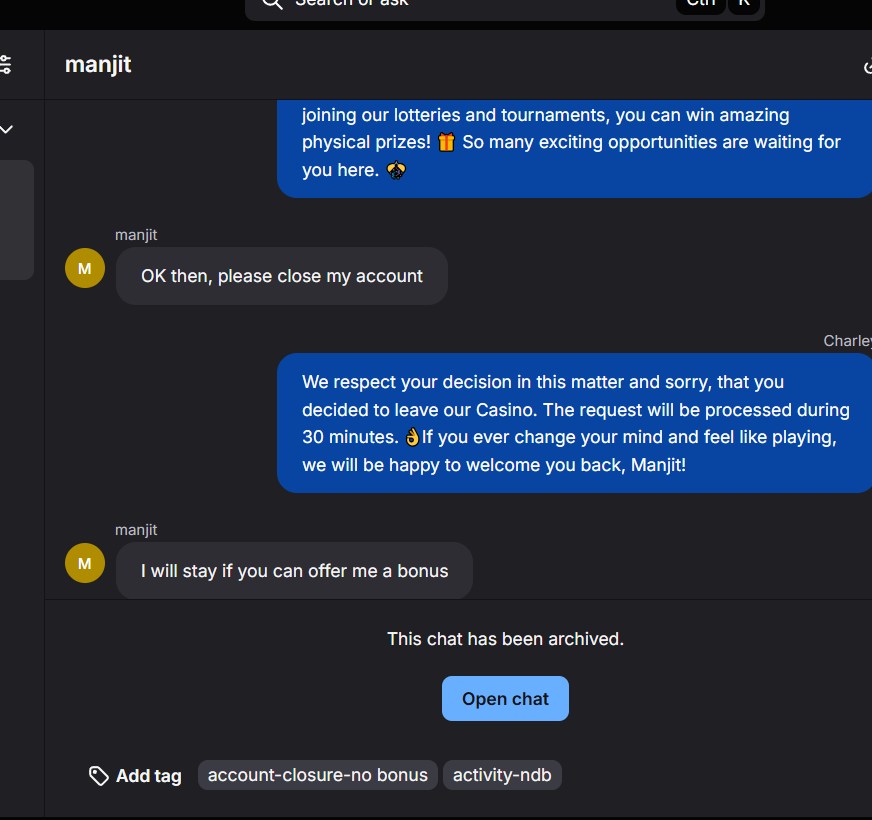
Task: Select the account-closure-no bonus tag
Action: click(x=317, y=775)
